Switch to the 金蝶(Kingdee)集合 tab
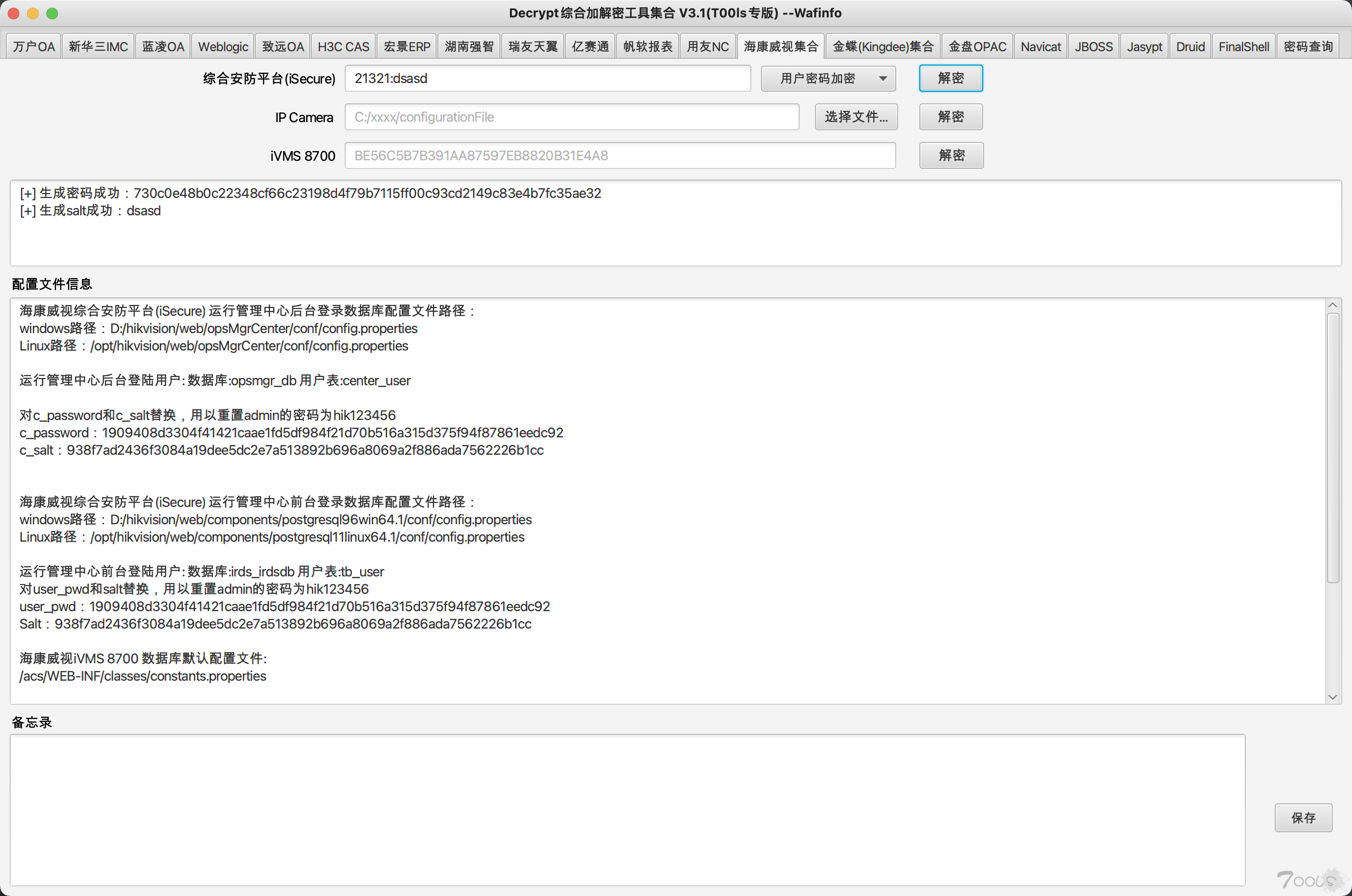This screenshot has width=1352, height=896. pos(883,46)
